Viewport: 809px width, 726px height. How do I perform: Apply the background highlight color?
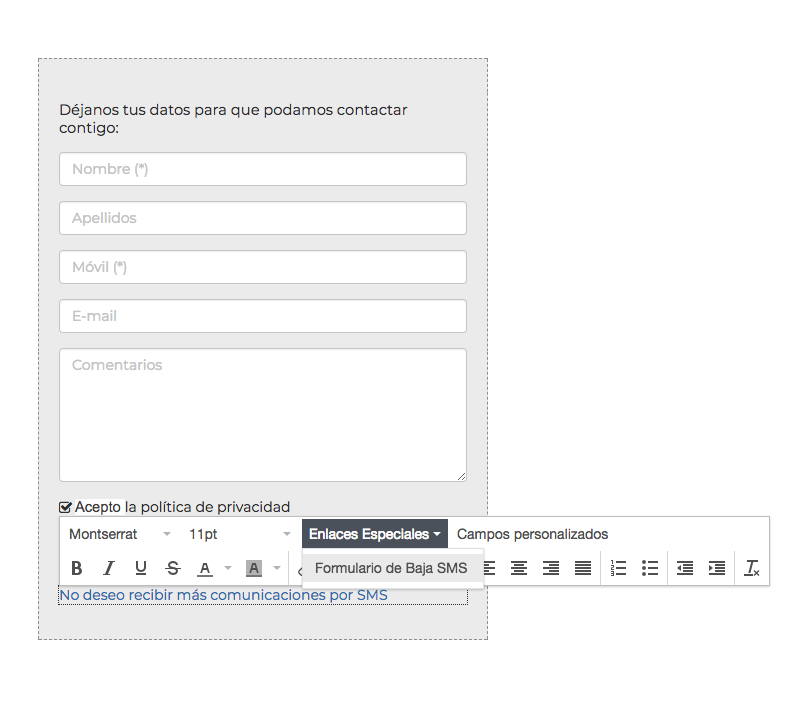click(x=254, y=568)
